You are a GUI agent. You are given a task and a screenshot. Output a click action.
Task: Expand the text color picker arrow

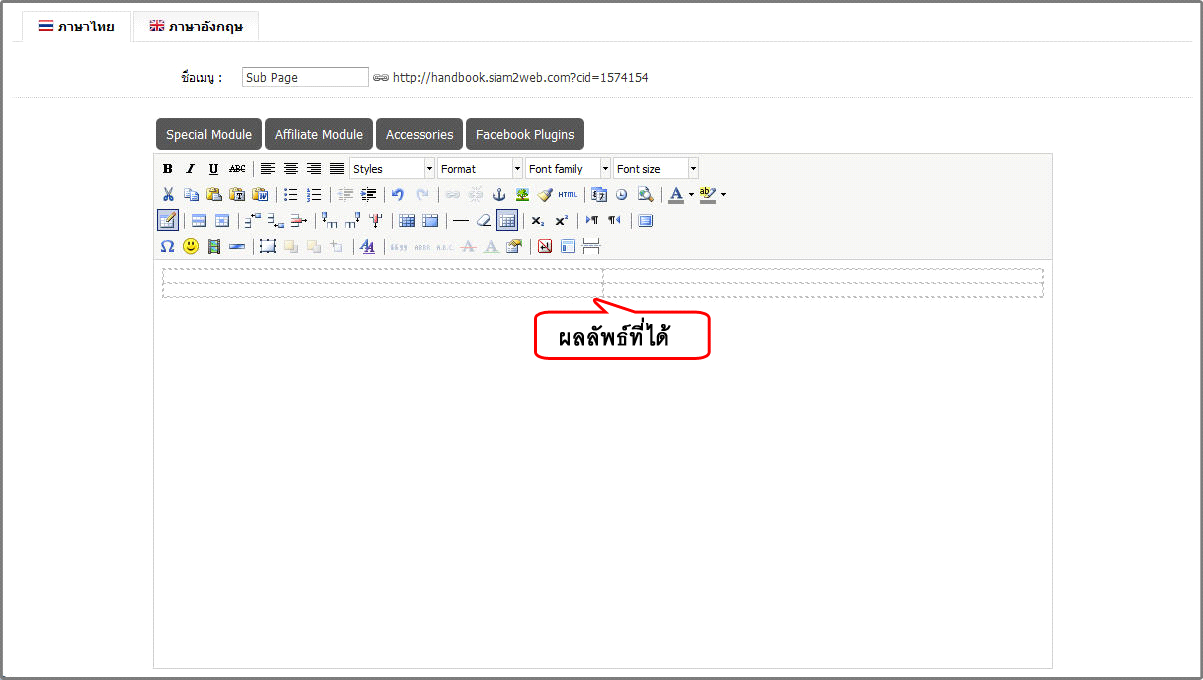click(691, 195)
